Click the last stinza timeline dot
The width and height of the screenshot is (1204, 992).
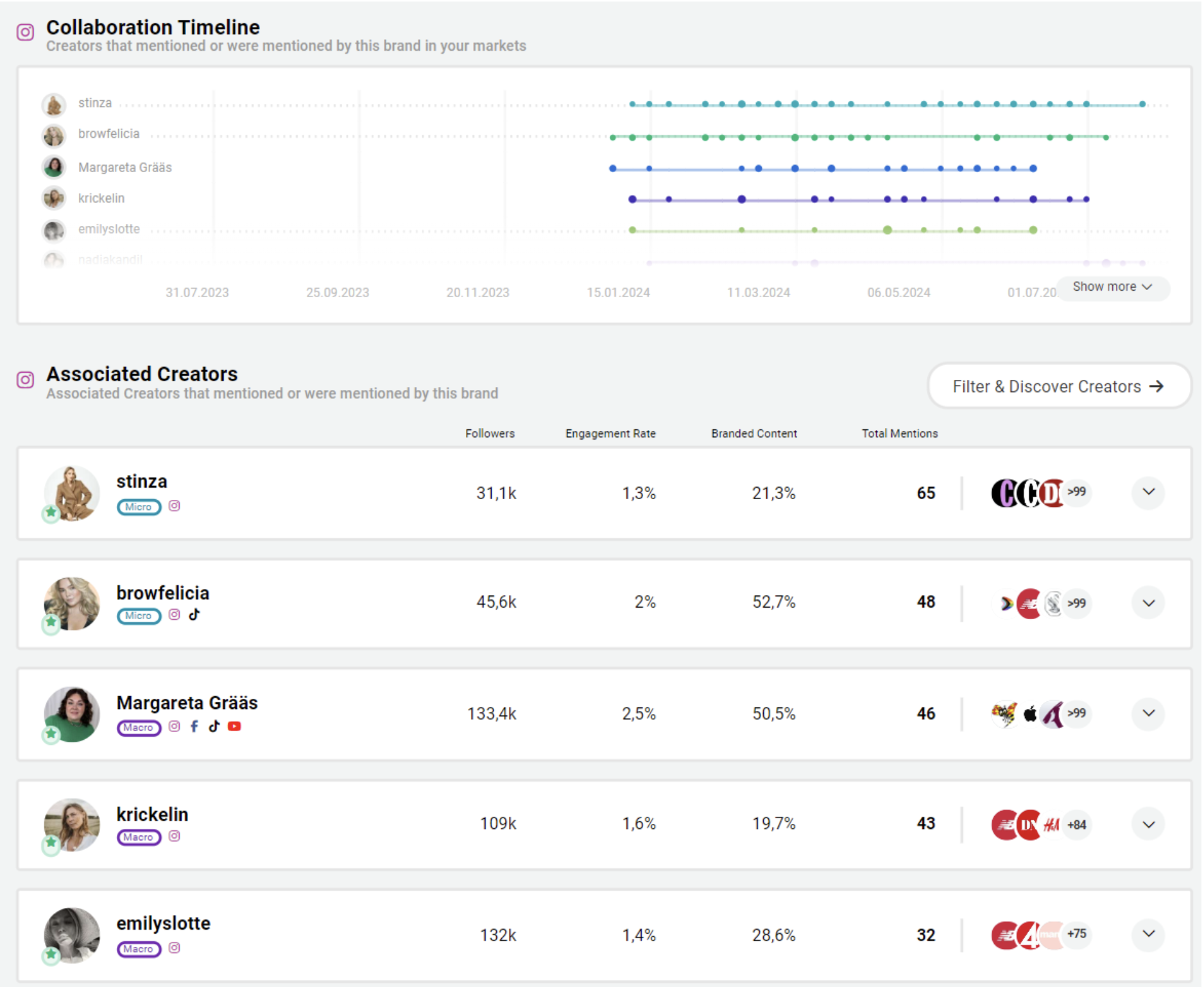(x=1142, y=104)
